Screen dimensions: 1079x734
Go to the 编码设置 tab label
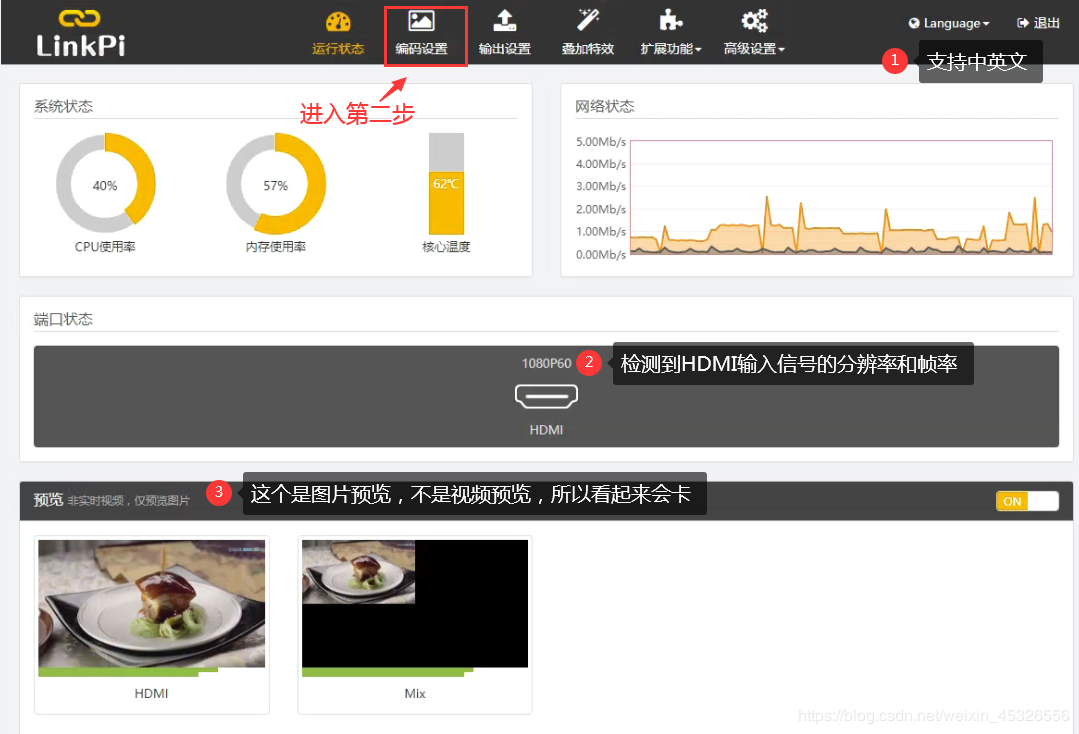(x=421, y=49)
